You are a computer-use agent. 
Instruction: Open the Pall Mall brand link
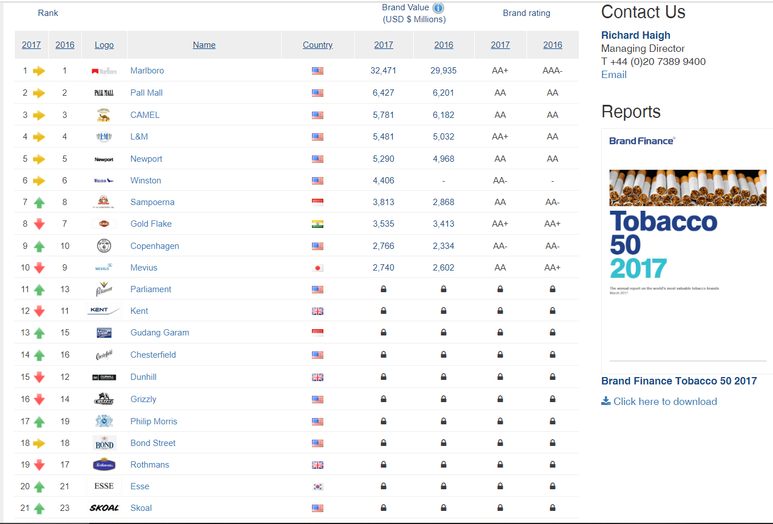point(146,93)
